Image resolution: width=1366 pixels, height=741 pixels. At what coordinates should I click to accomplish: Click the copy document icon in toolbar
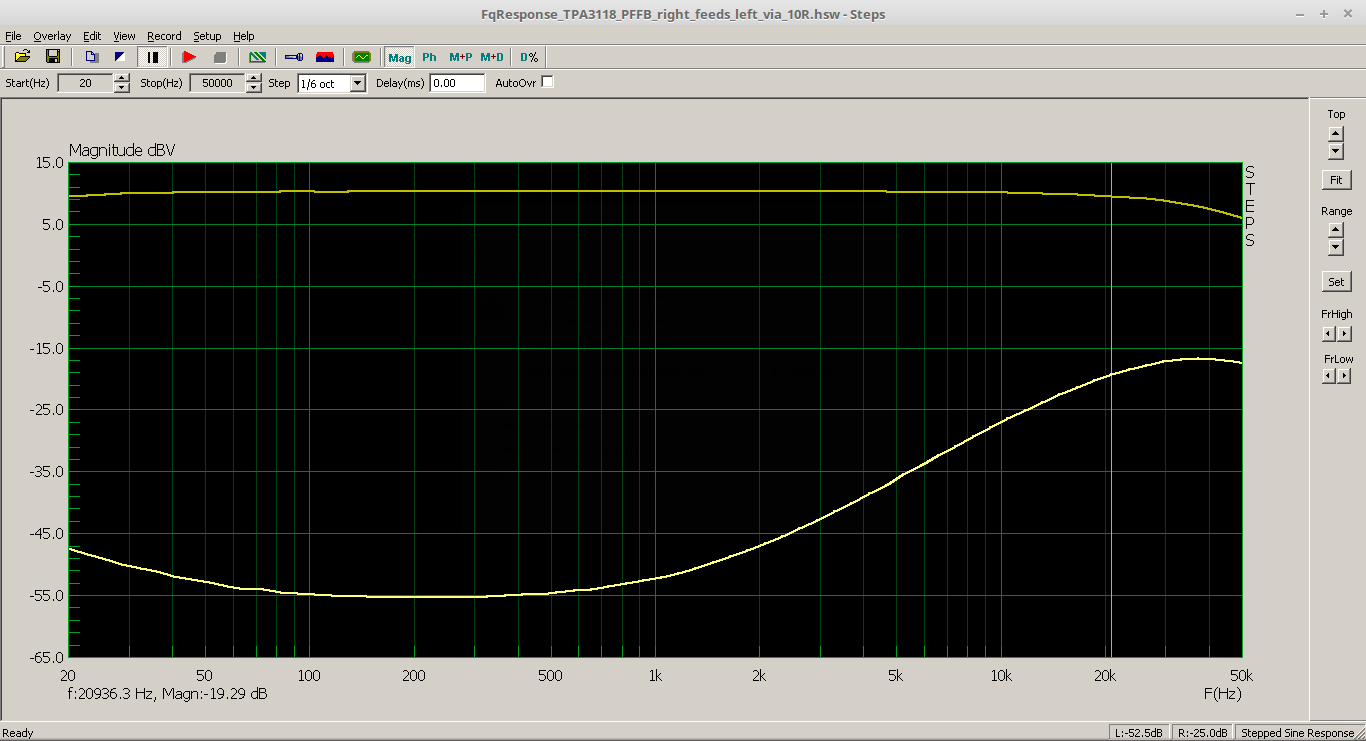(x=91, y=57)
